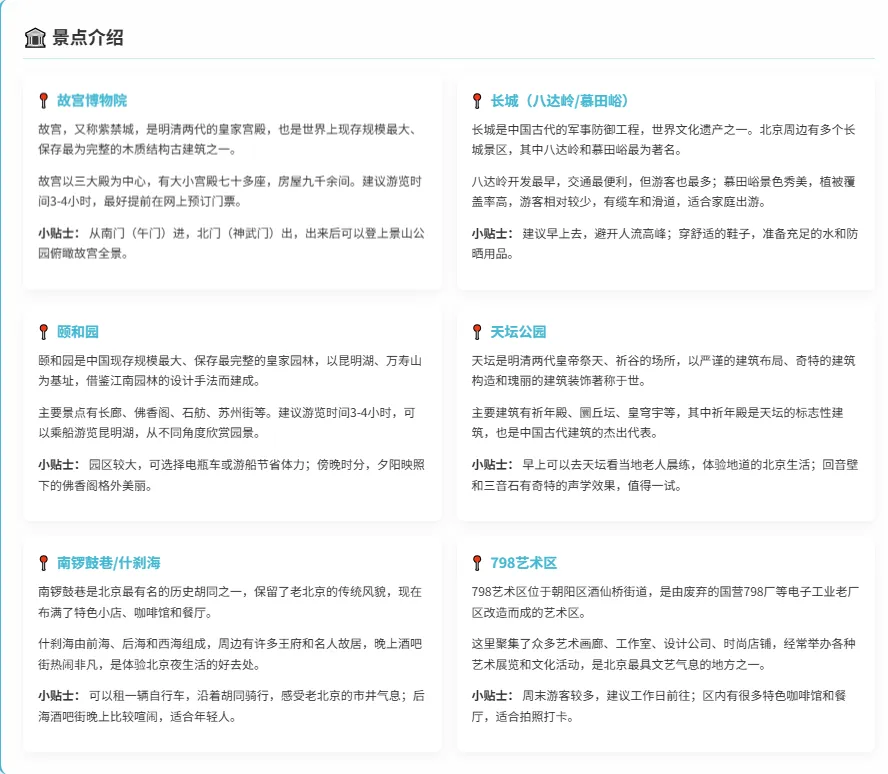This screenshot has height=774, width=888.
Task: Open the 798艺术区 card title
Action: [524, 563]
